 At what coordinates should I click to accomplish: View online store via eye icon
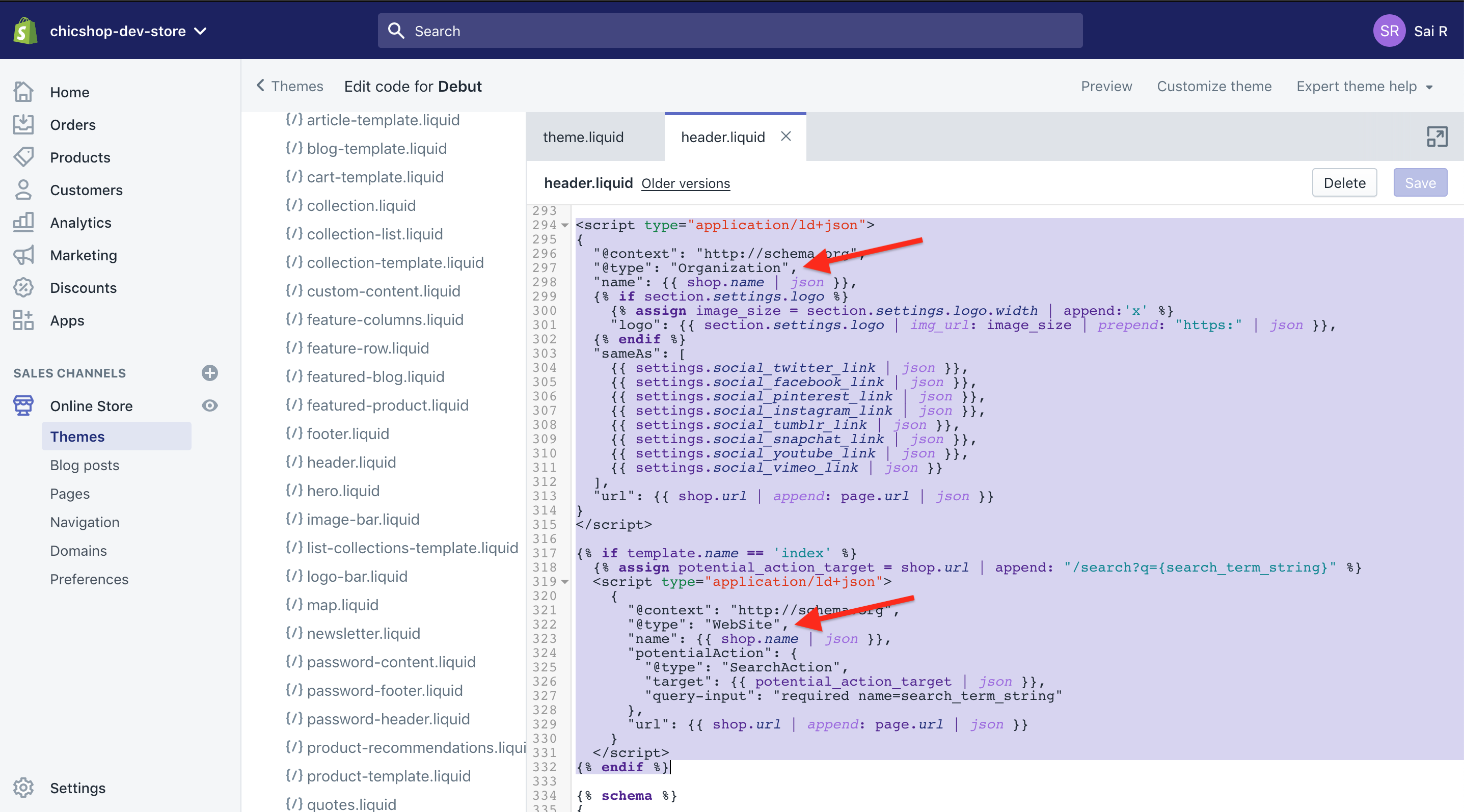pyautogui.click(x=210, y=405)
